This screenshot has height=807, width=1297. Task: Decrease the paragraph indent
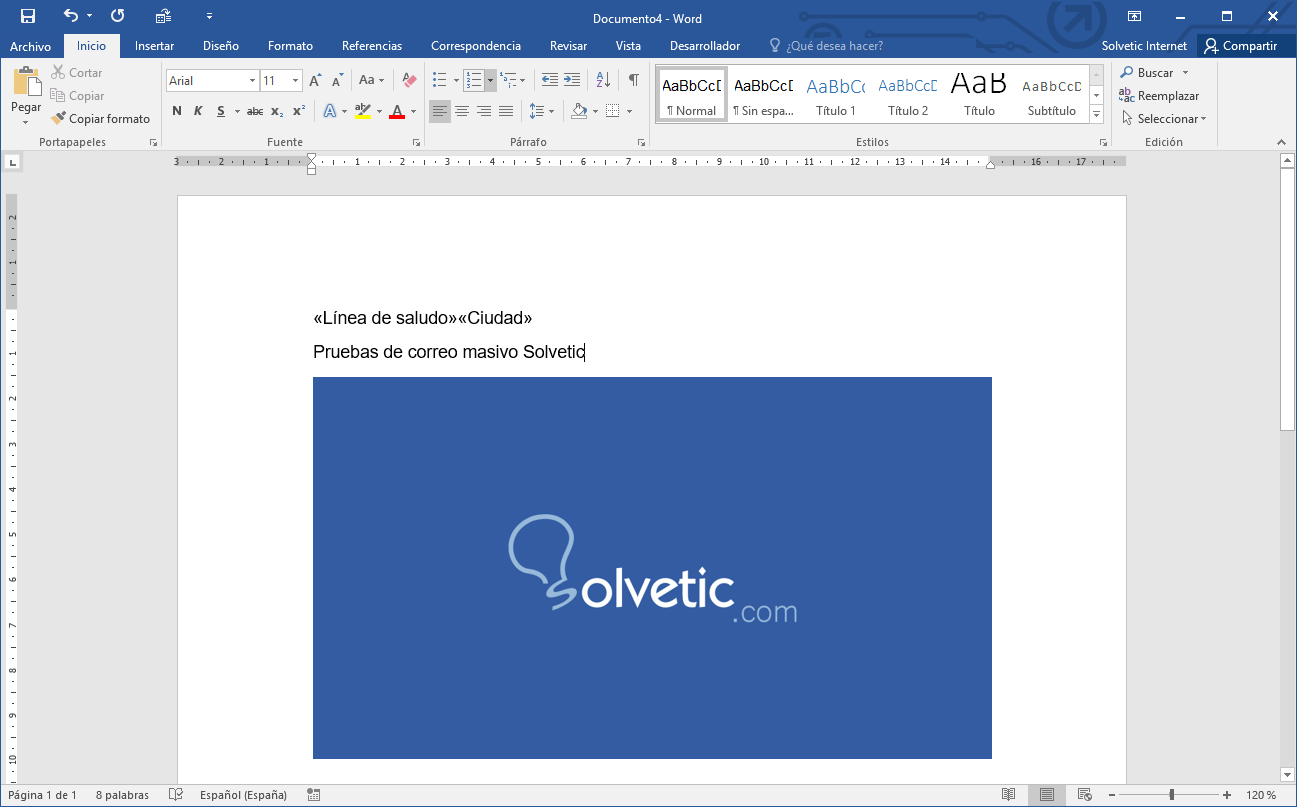click(x=549, y=80)
